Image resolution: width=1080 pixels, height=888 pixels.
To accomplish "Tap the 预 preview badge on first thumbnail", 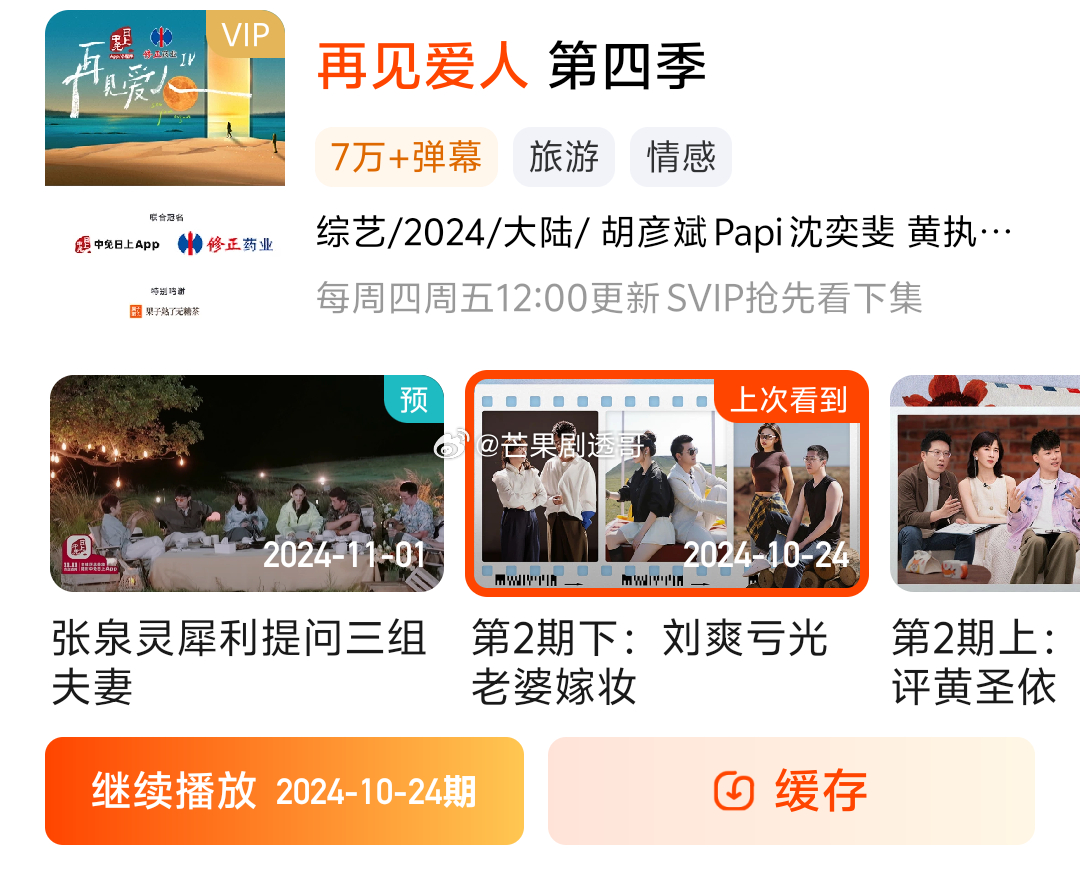I will 413,399.
